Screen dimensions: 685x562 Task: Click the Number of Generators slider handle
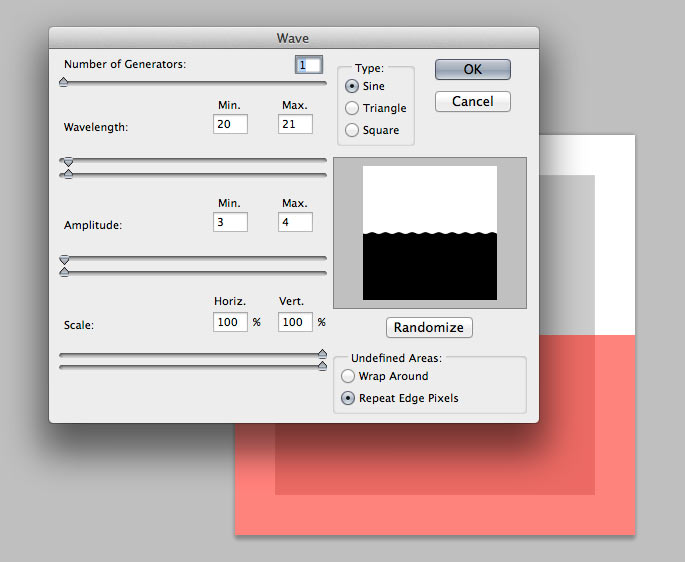pyautogui.click(x=64, y=83)
